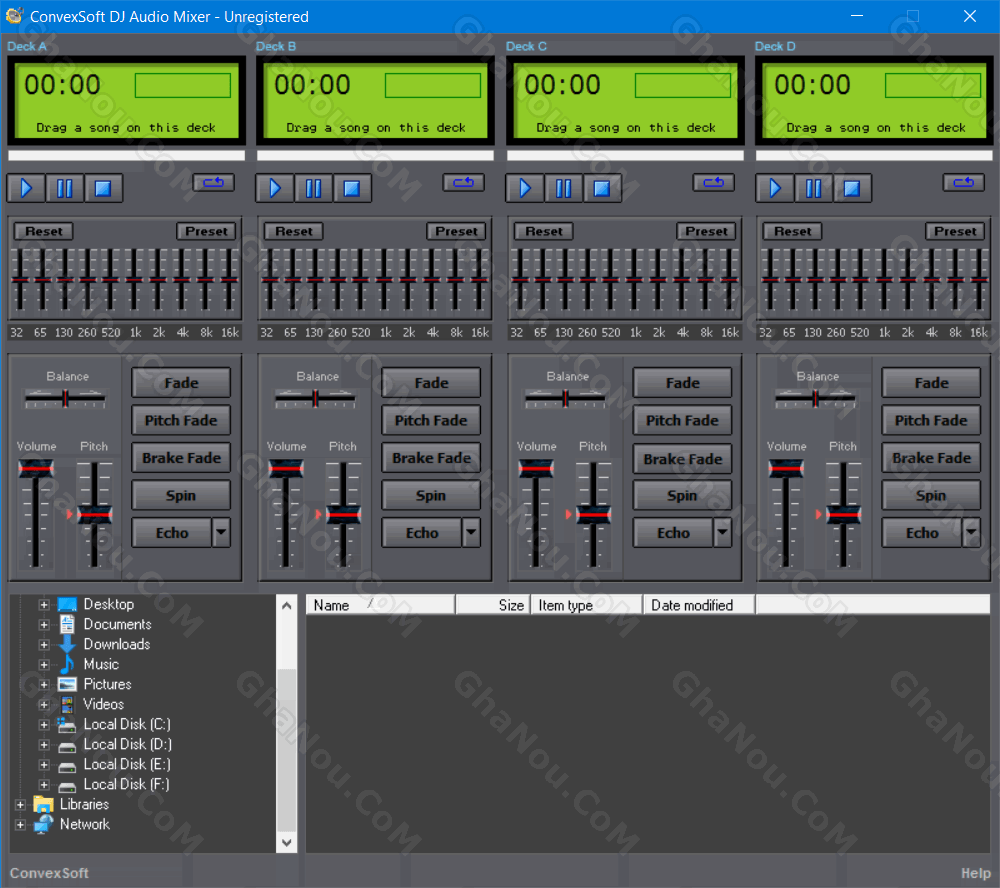Stop playback on Deck C
This screenshot has width=1000, height=888.
[602, 188]
